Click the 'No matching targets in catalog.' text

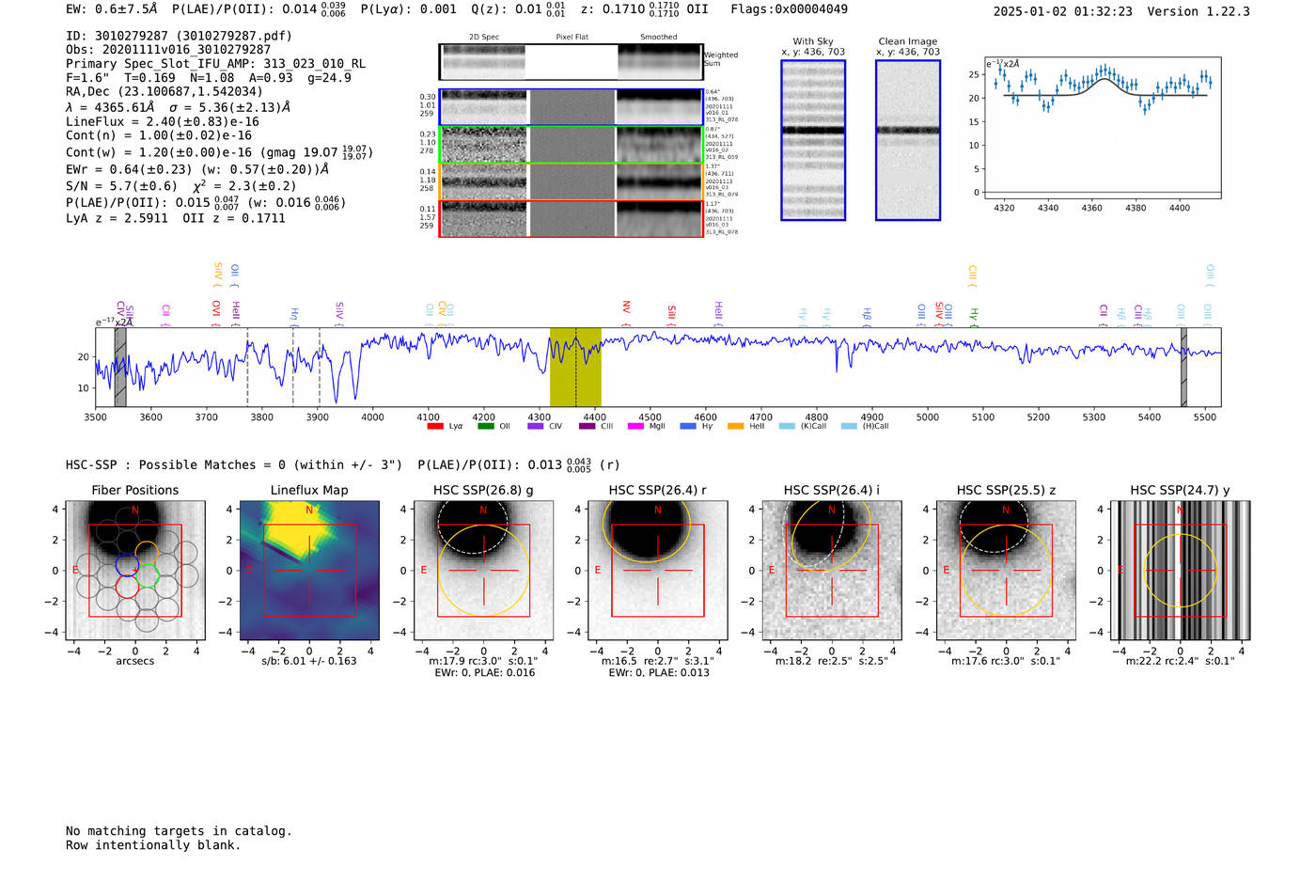[x=179, y=831]
